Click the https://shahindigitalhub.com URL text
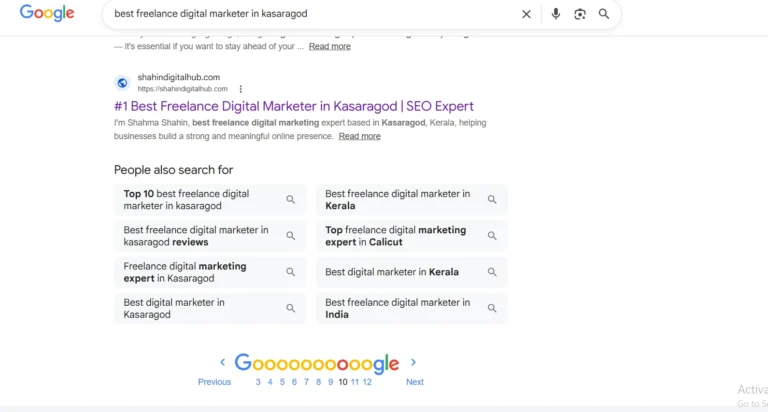Image resolution: width=768 pixels, height=412 pixels. pos(183,89)
